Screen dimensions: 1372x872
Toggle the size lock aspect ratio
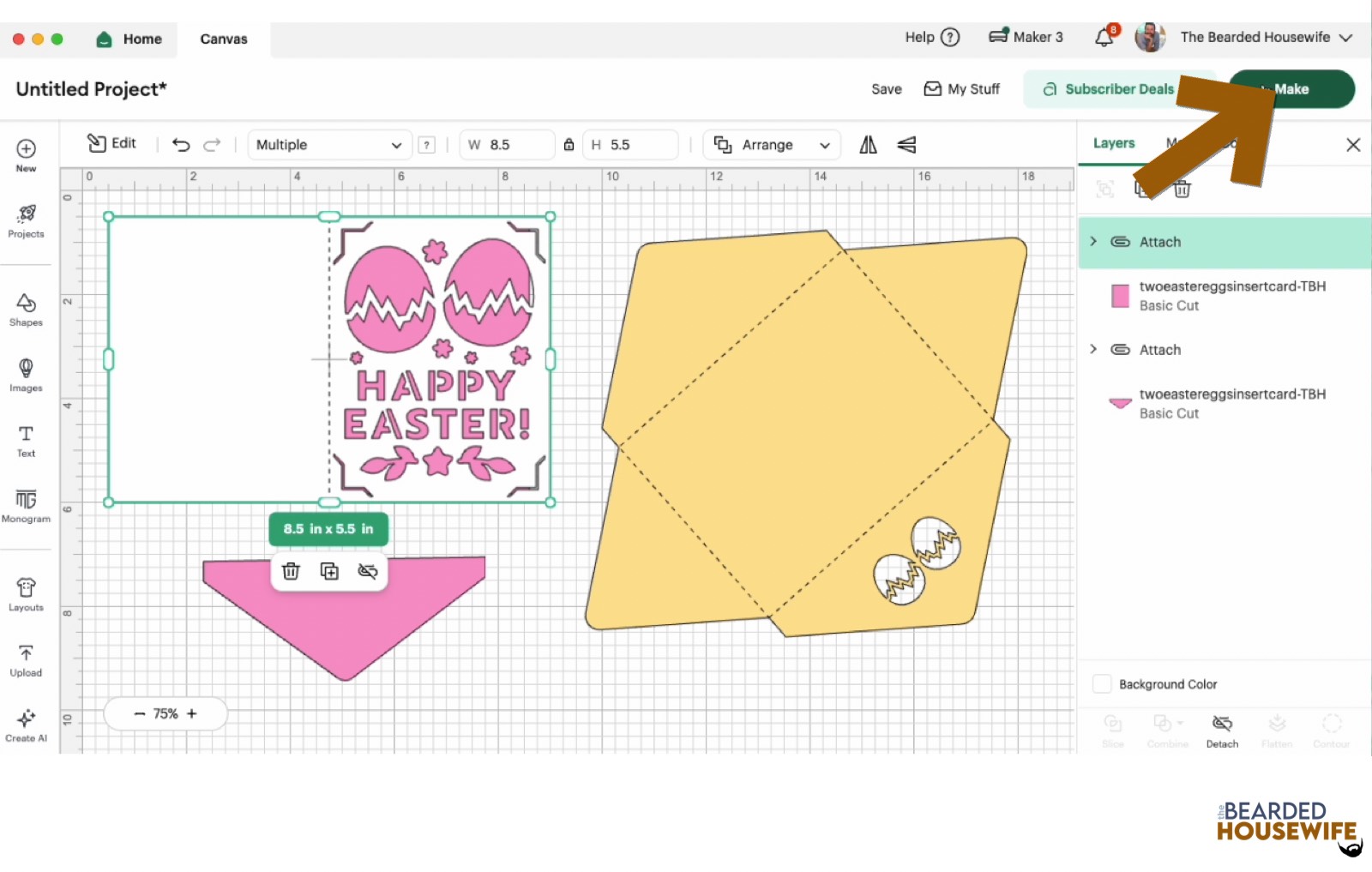(x=569, y=145)
